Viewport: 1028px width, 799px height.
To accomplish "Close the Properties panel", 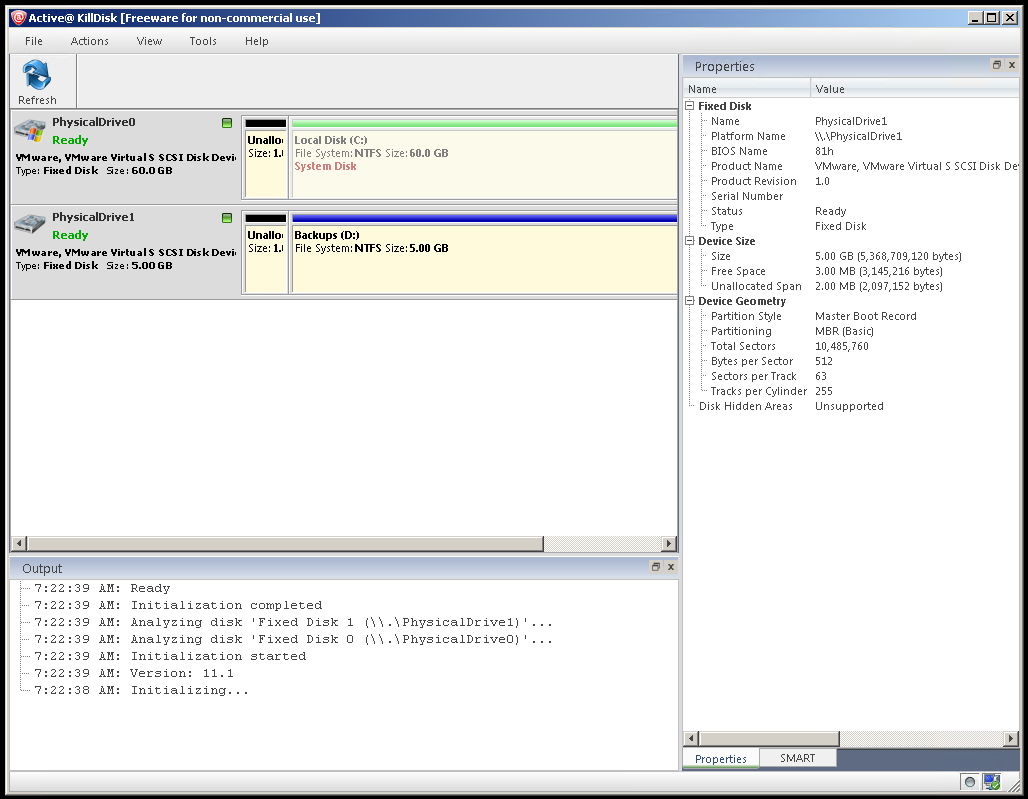I will coord(1012,65).
